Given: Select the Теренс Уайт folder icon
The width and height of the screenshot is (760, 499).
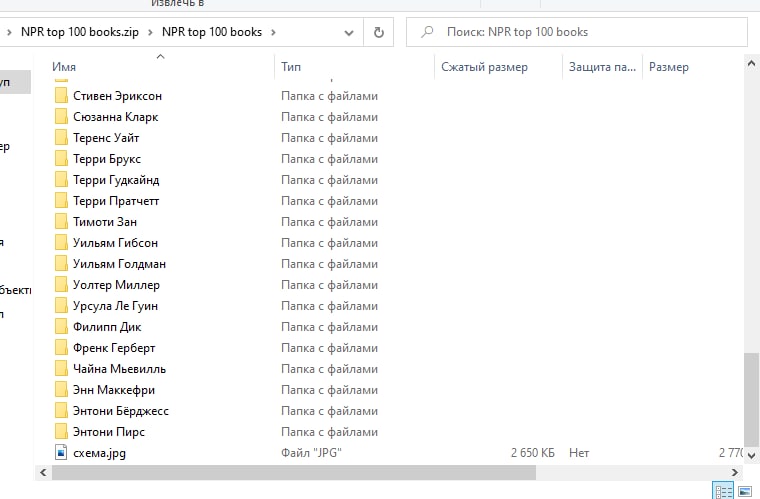Looking at the screenshot, I should [61, 138].
